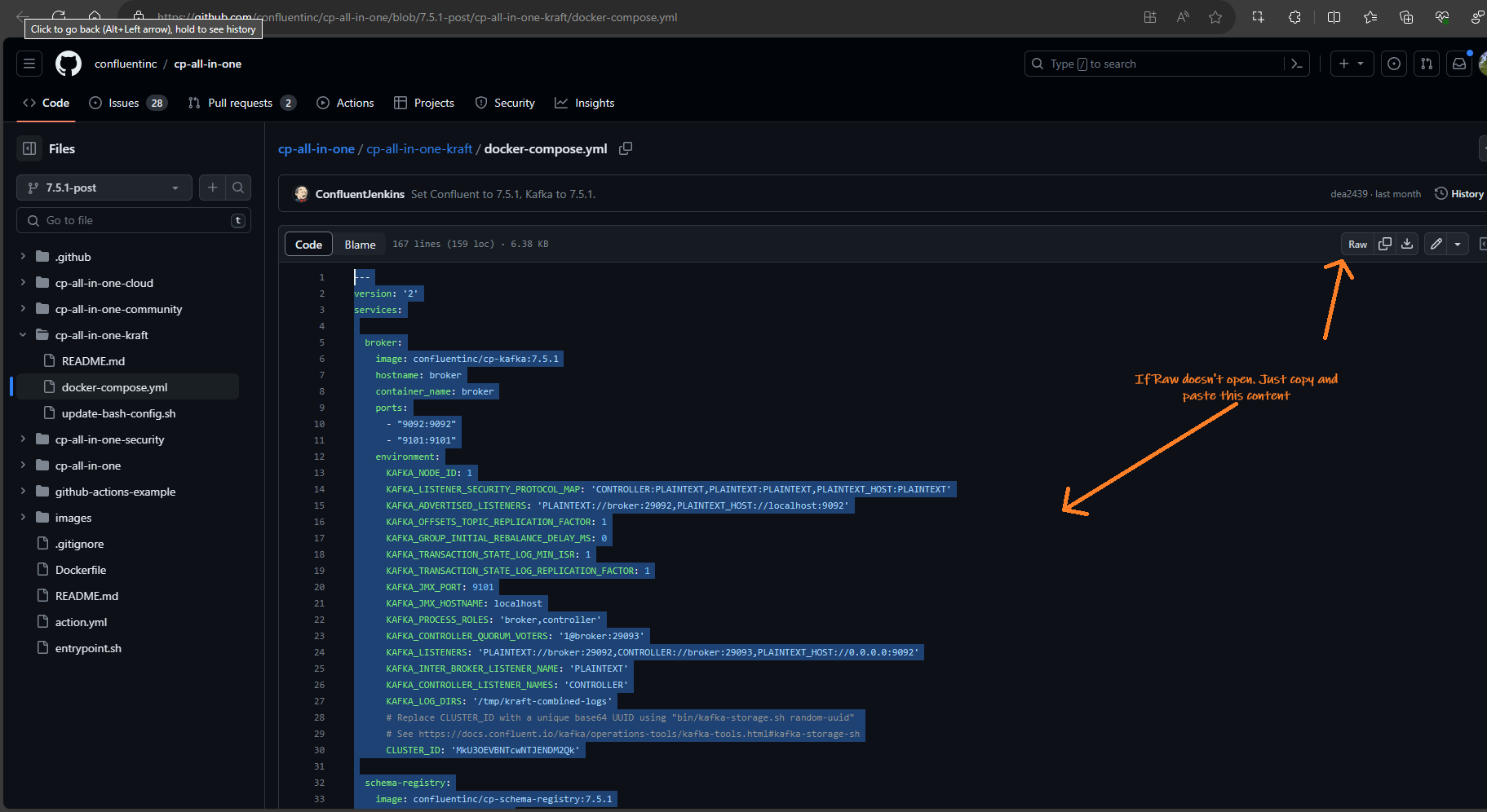Focus the Go to file field
Screen dimensions: 1487x812
click(x=131, y=220)
